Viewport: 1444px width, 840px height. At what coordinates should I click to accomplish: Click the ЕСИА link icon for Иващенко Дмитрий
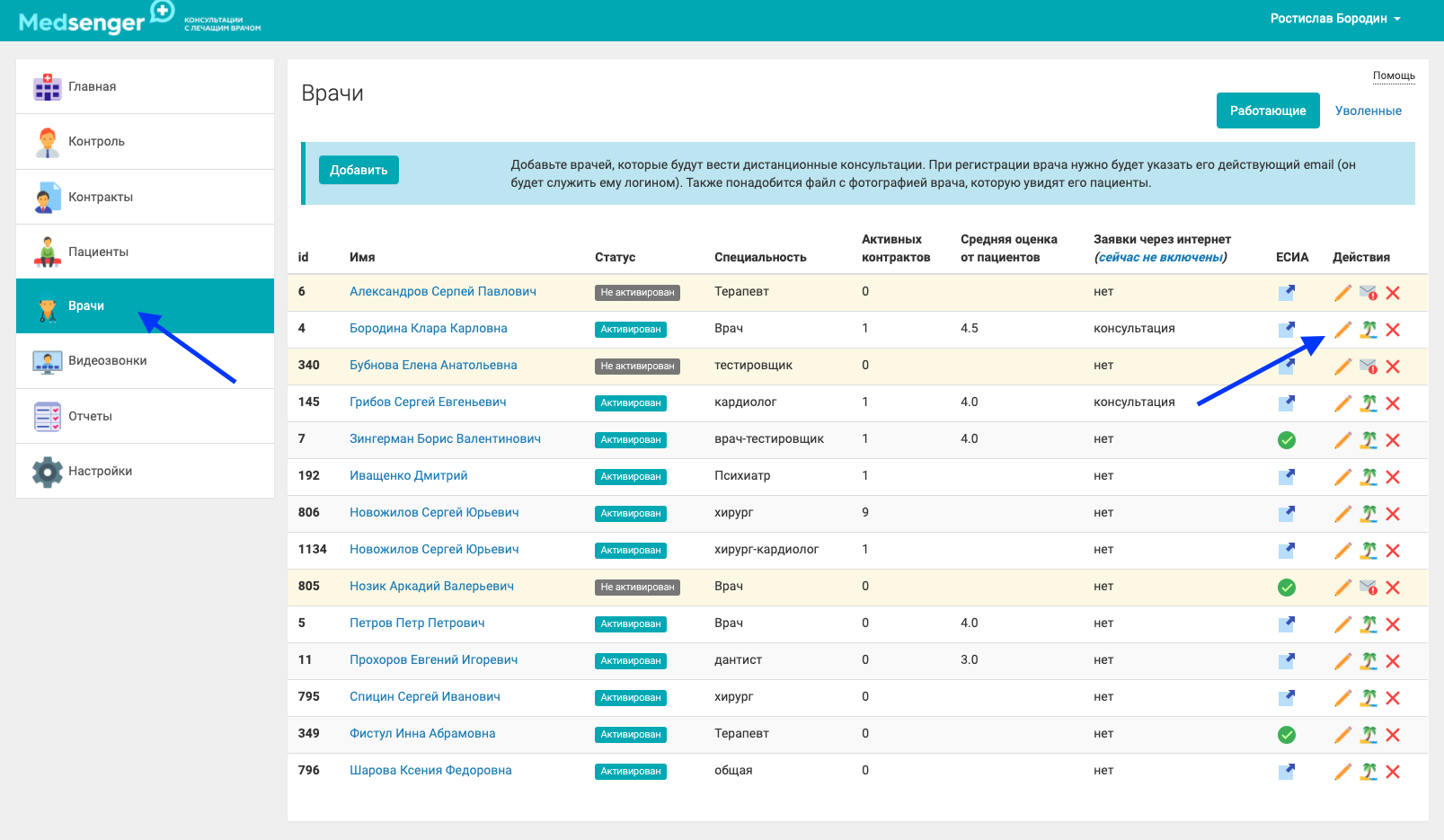pyautogui.click(x=1287, y=477)
